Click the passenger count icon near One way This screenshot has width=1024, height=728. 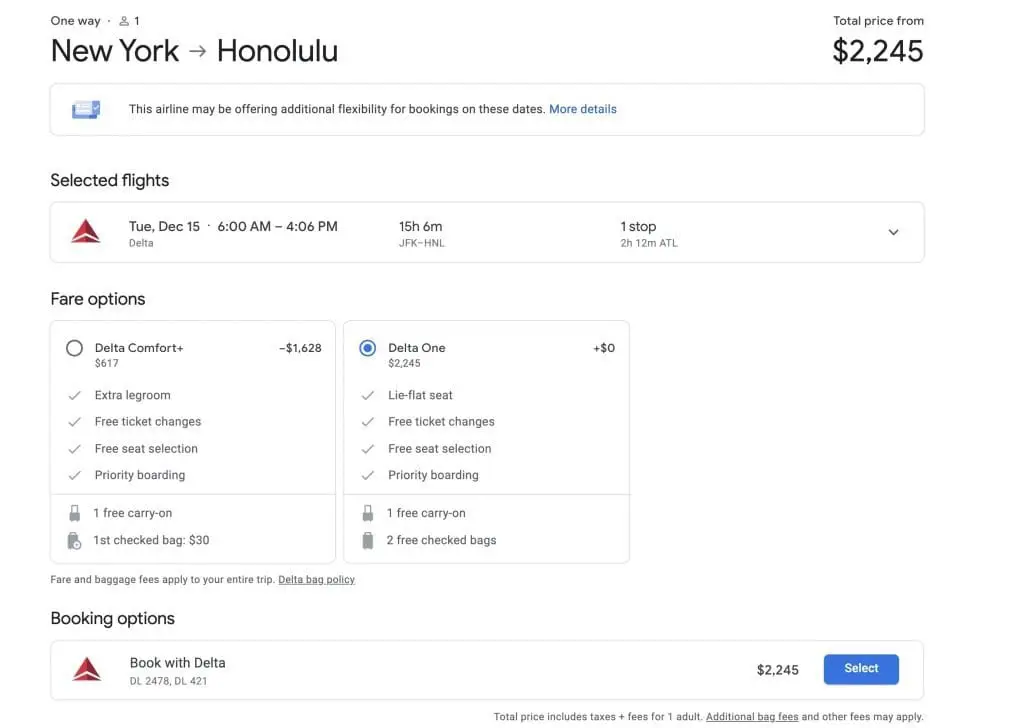pyautogui.click(x=124, y=21)
